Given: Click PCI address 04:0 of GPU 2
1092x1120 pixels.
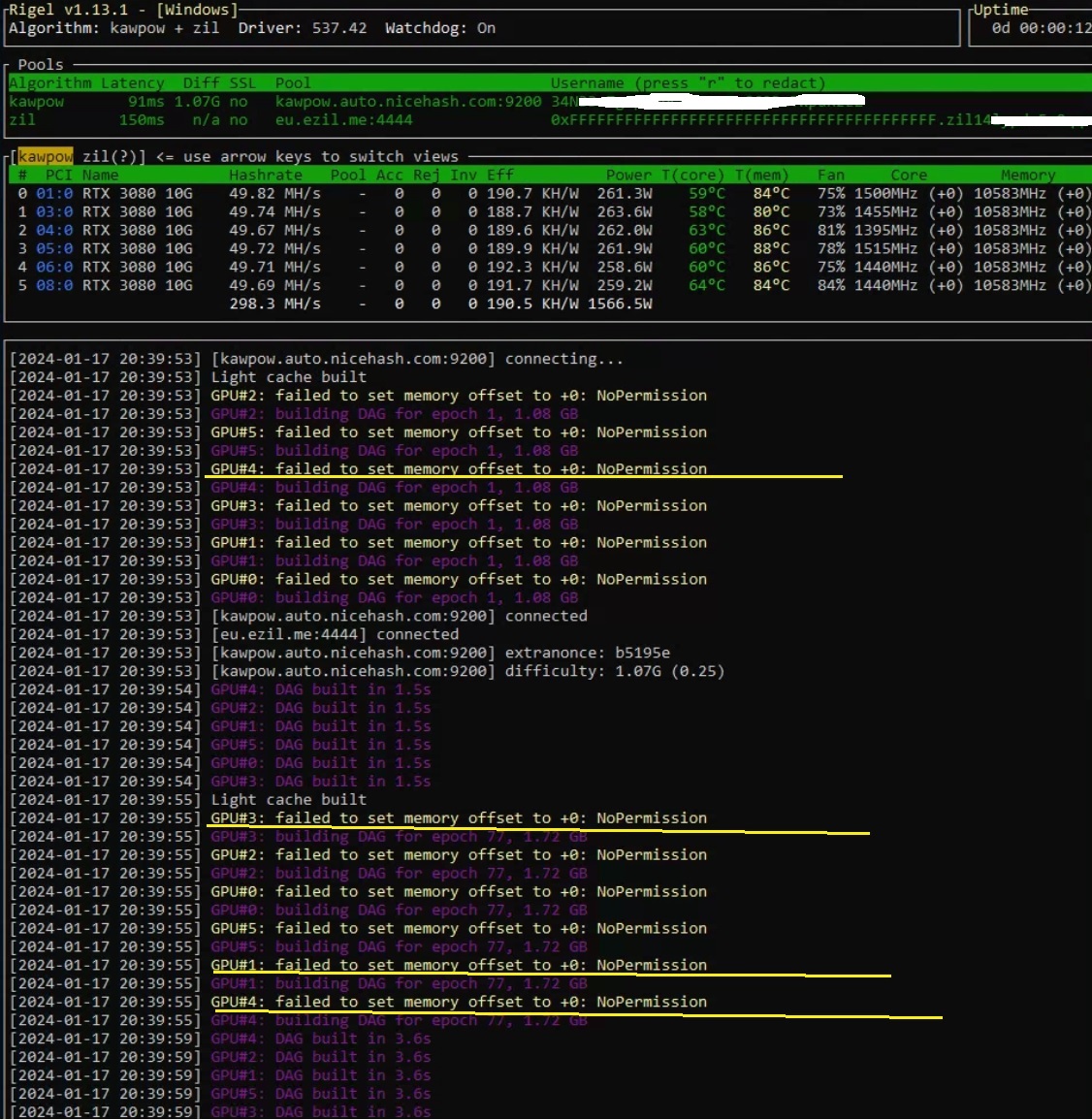Looking at the screenshot, I should (54, 231).
